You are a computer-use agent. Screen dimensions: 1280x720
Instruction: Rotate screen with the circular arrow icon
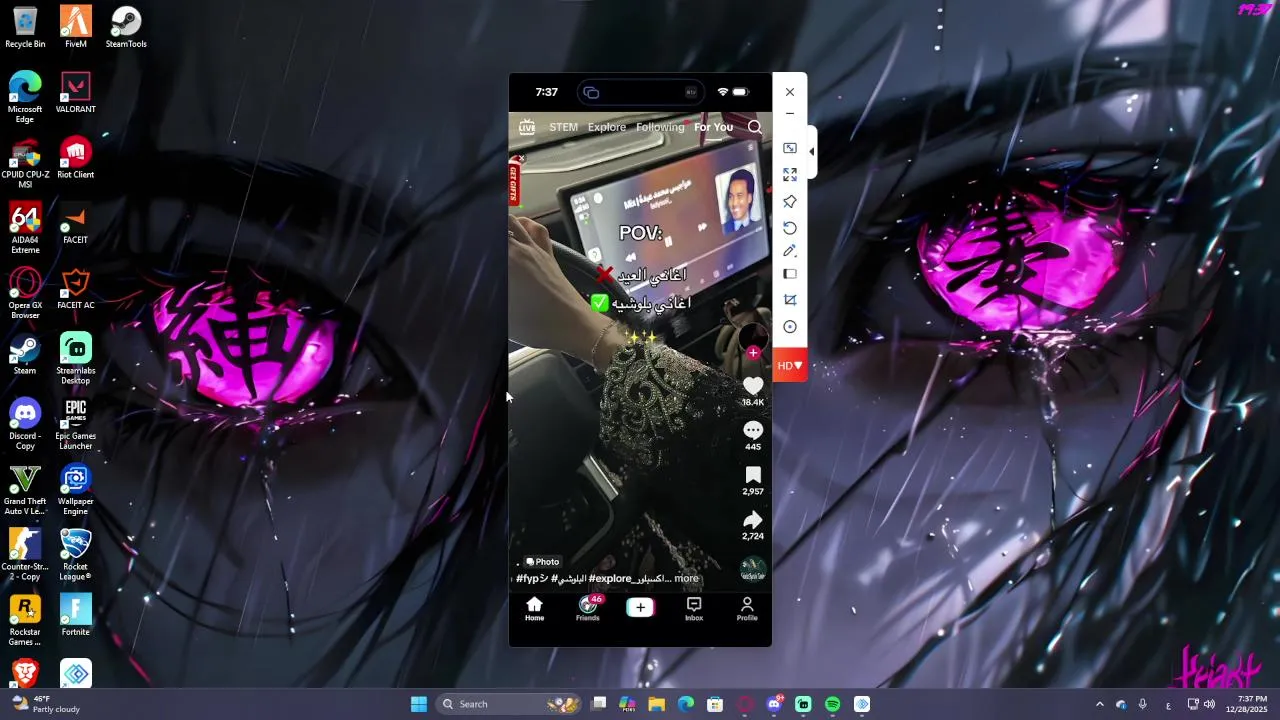(790, 227)
